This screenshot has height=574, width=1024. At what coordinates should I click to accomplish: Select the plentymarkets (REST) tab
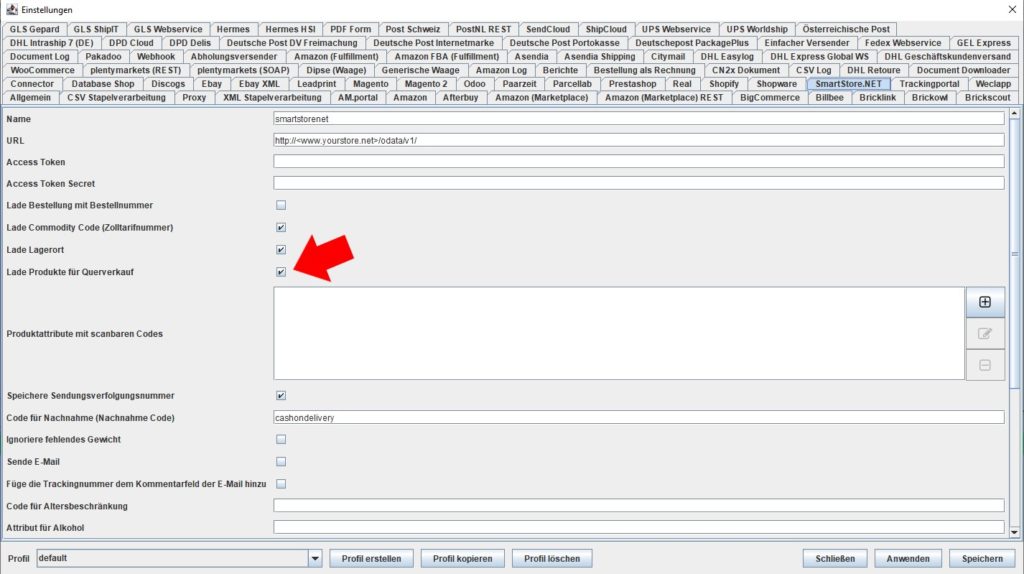(x=135, y=70)
